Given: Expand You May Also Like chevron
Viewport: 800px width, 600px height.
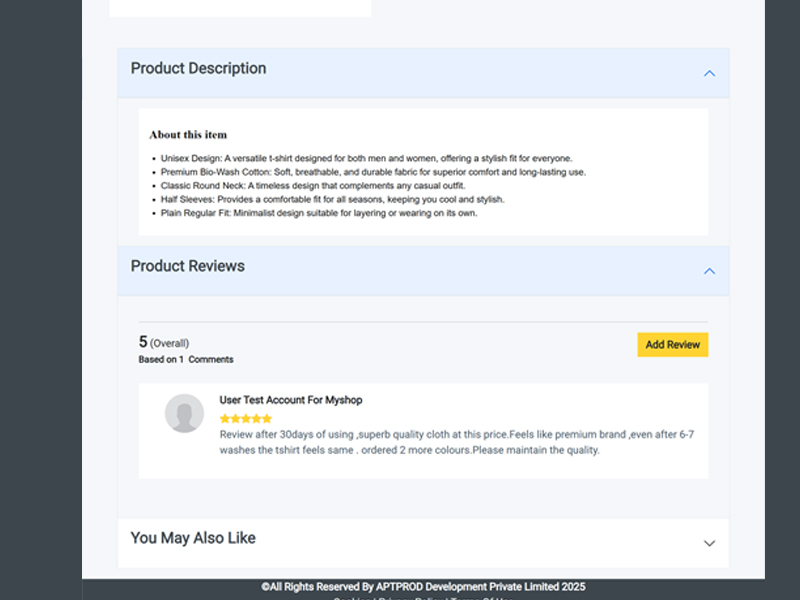Looking at the screenshot, I should 709,543.
